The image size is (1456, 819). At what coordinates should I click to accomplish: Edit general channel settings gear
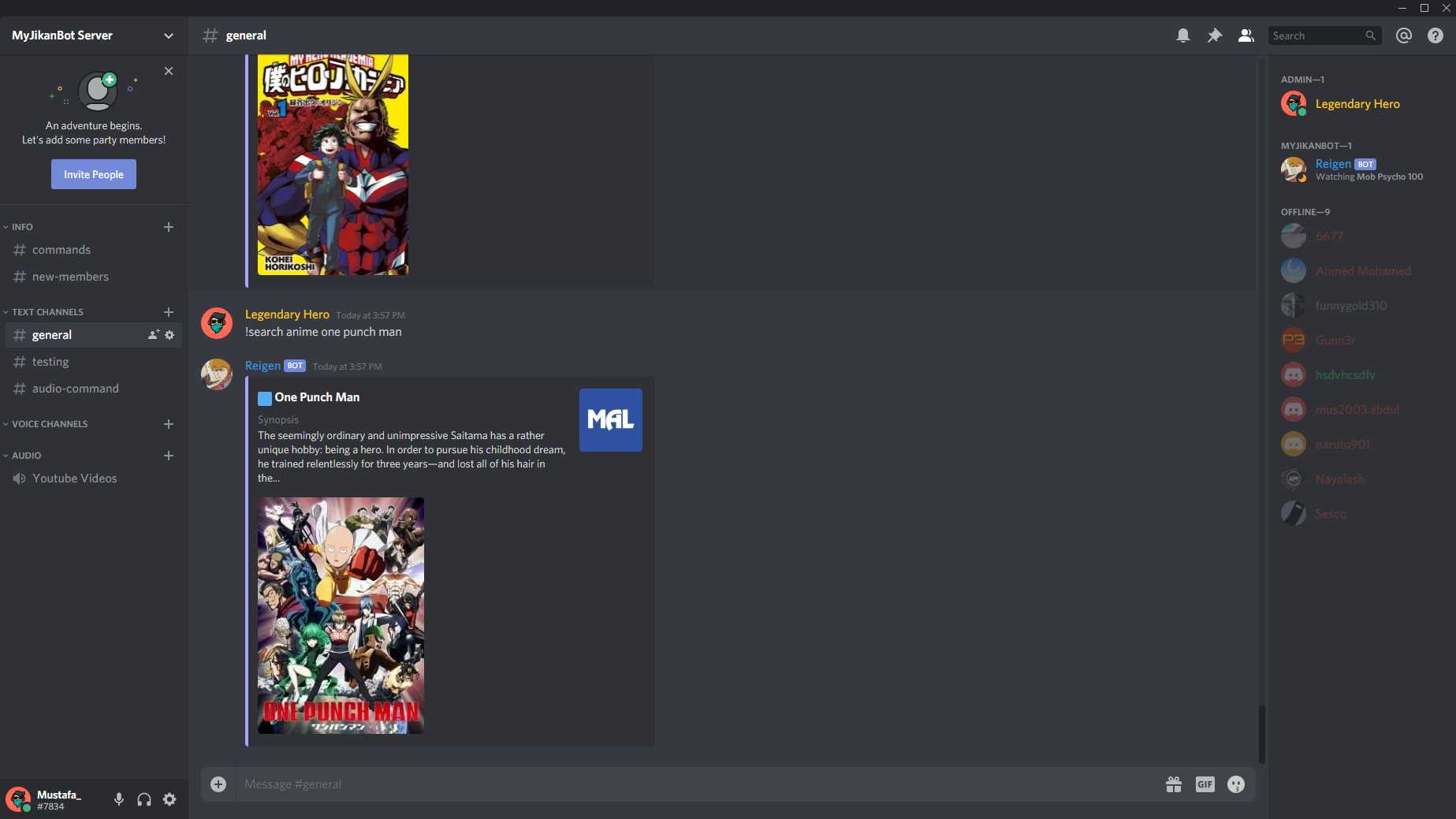coord(169,335)
